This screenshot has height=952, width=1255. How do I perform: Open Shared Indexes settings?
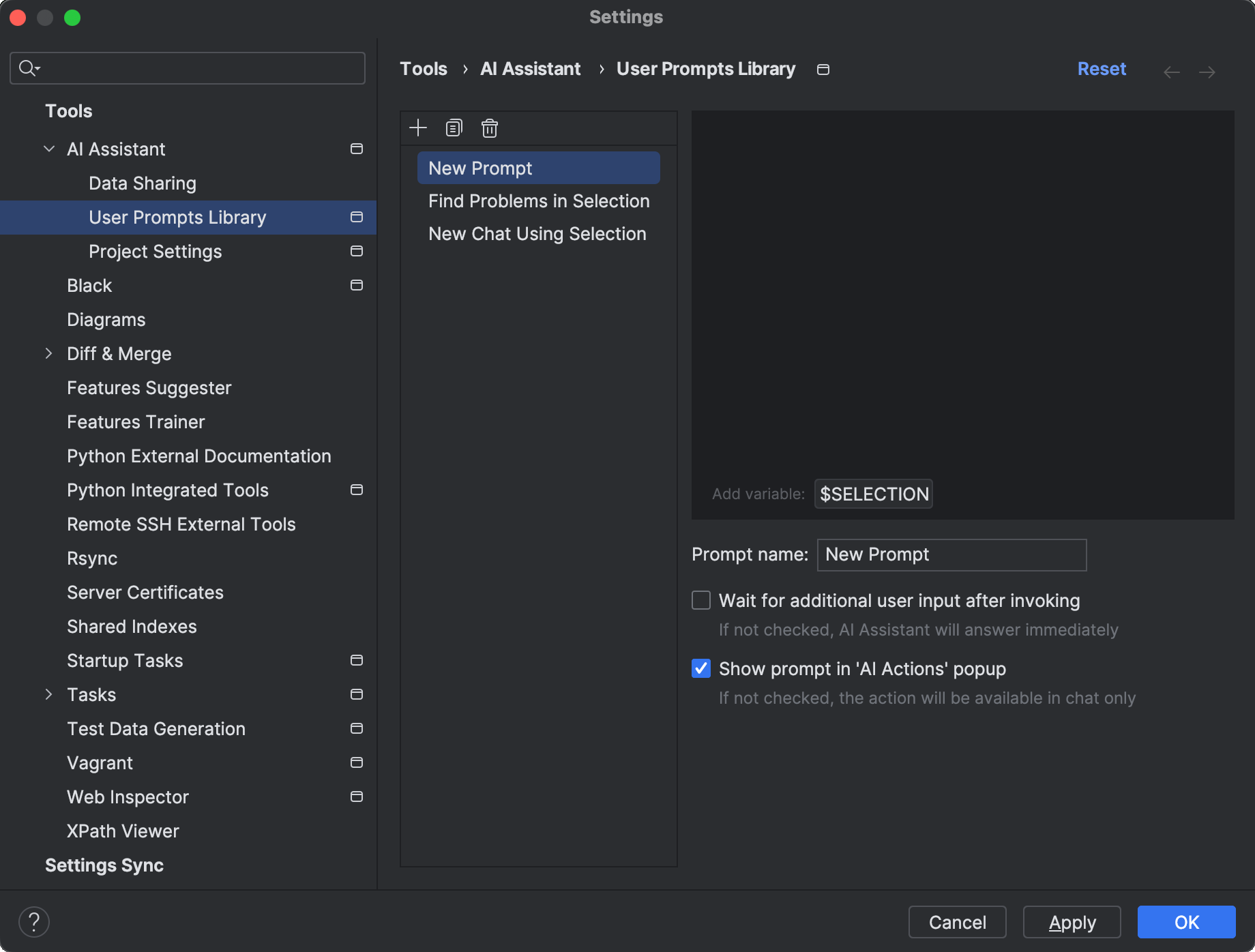132,626
